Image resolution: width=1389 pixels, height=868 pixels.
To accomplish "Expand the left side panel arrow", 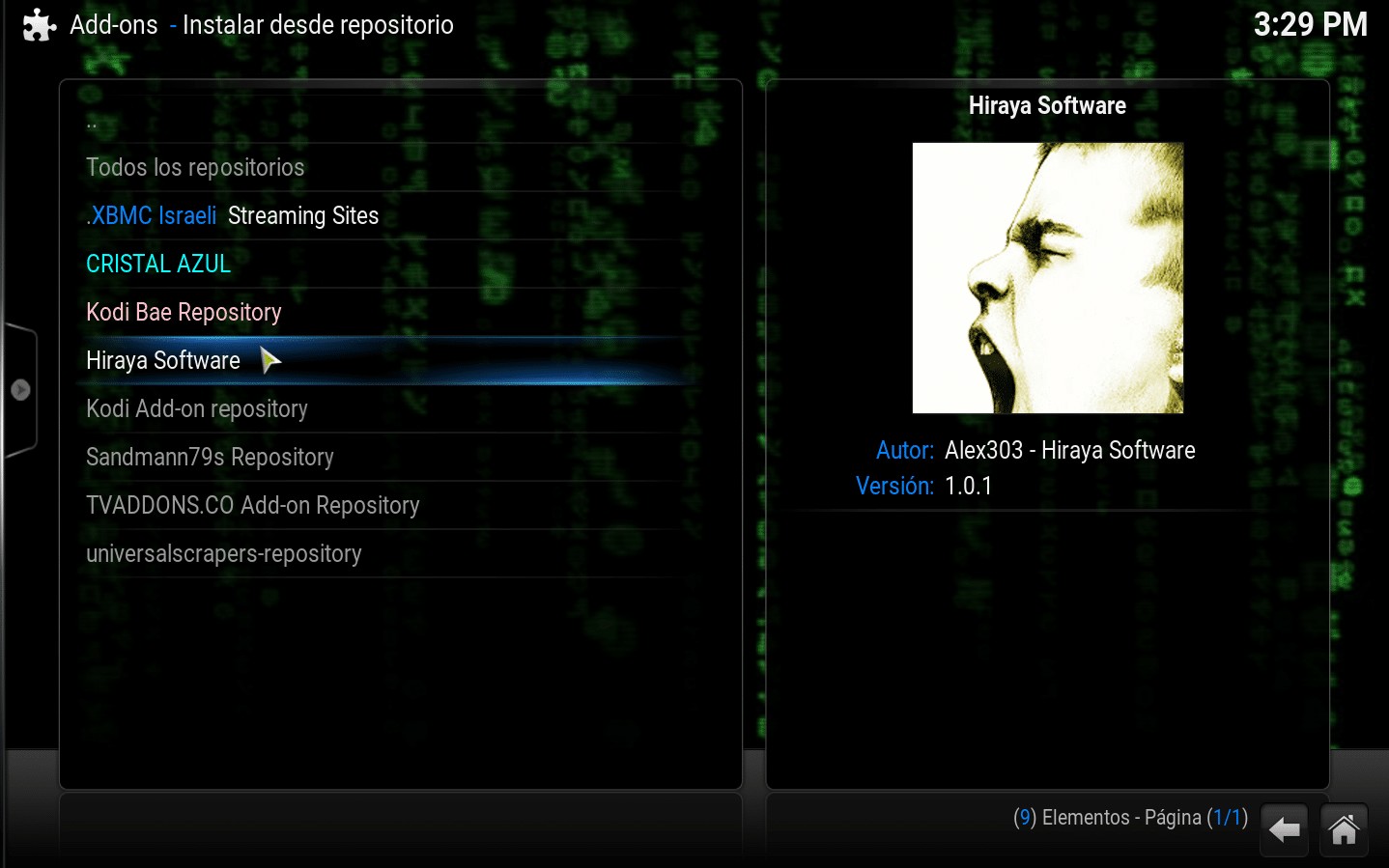I will pyautogui.click(x=19, y=389).
